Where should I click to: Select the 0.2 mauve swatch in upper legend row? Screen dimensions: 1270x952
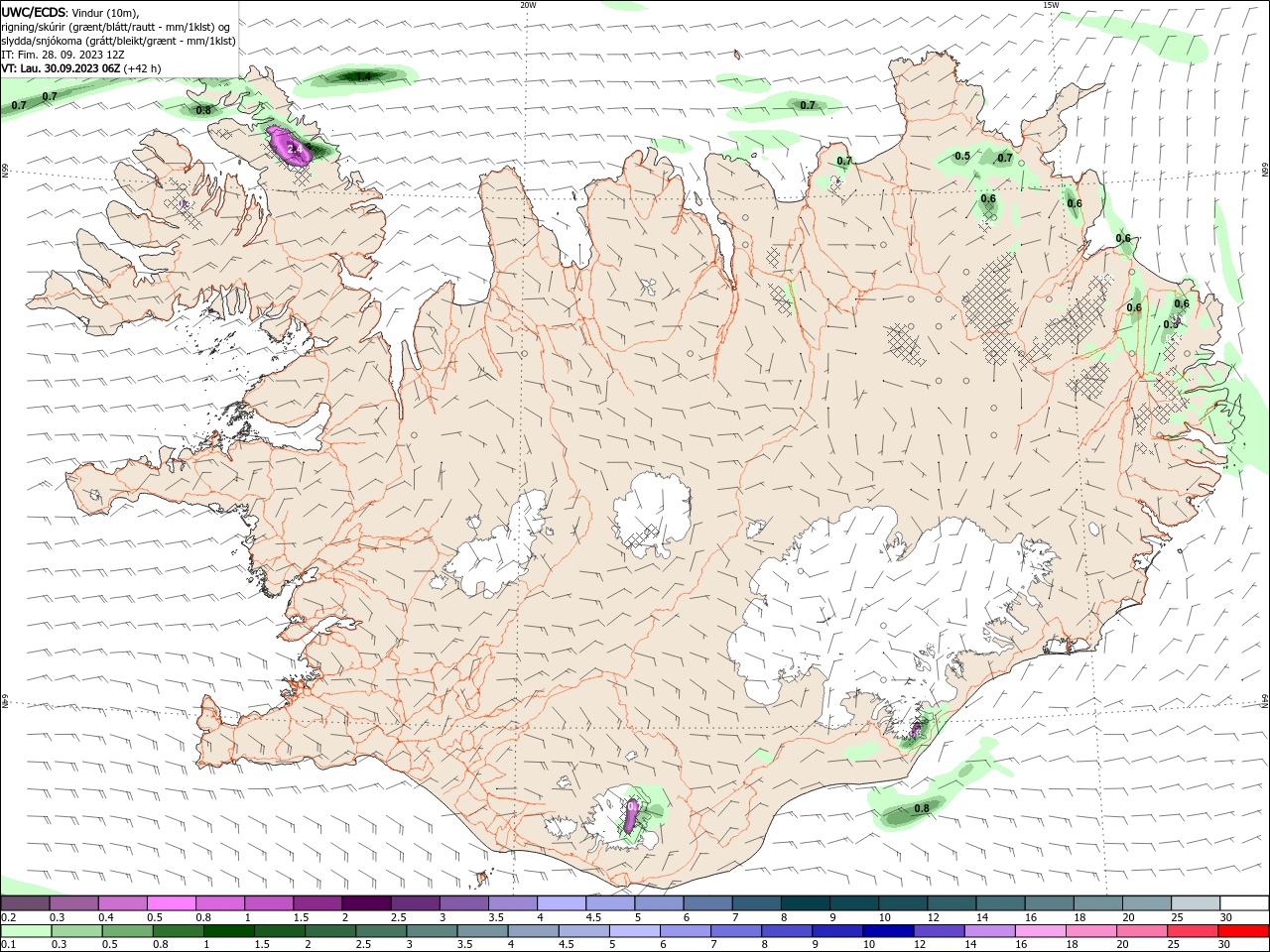click(25, 903)
